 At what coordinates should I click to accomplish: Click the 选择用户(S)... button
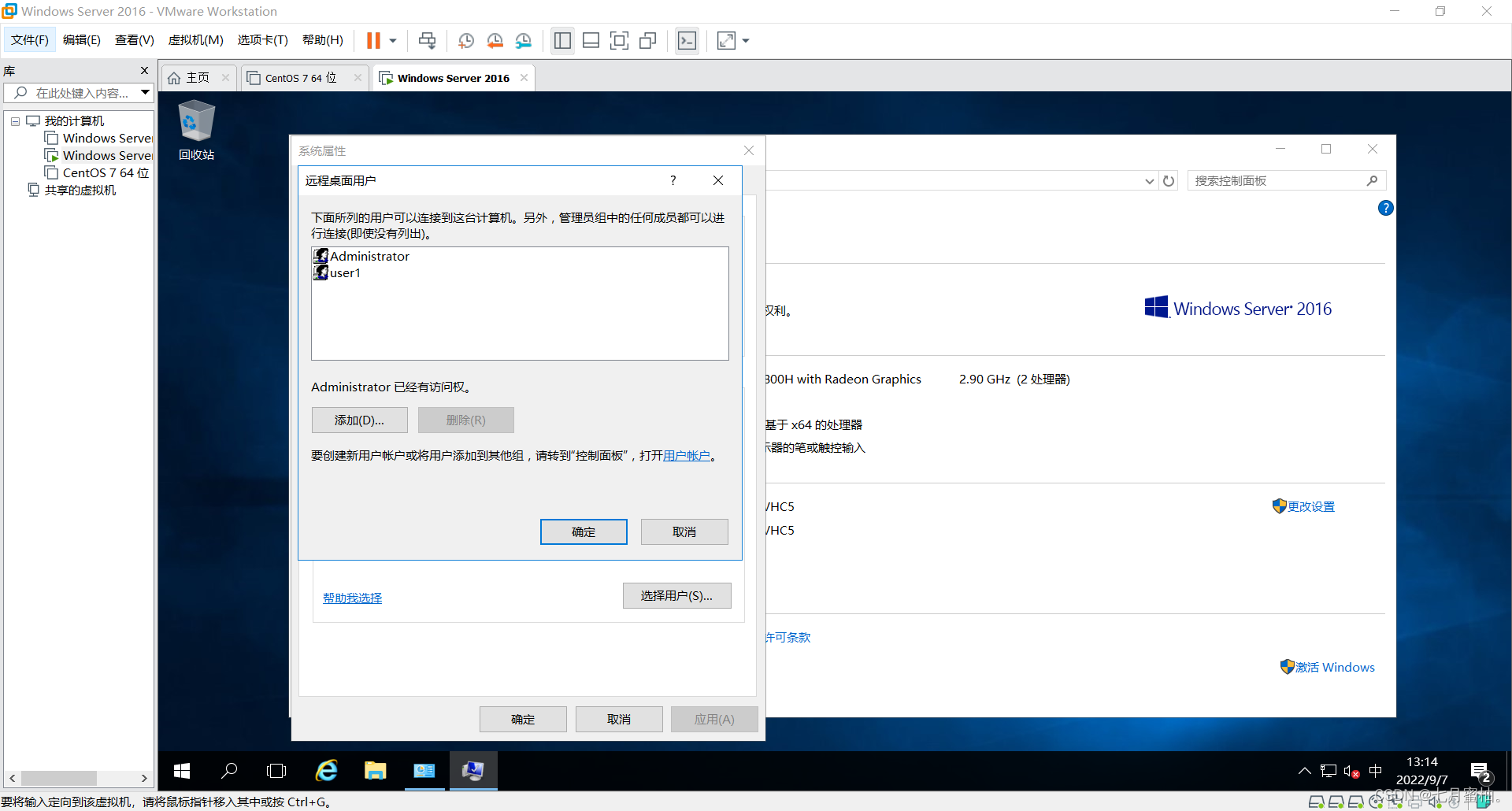pyautogui.click(x=677, y=596)
